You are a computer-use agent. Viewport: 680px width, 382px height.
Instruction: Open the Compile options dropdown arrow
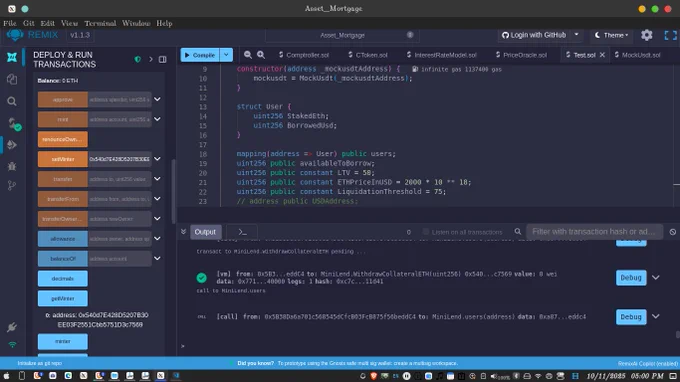pyautogui.click(x=226, y=55)
